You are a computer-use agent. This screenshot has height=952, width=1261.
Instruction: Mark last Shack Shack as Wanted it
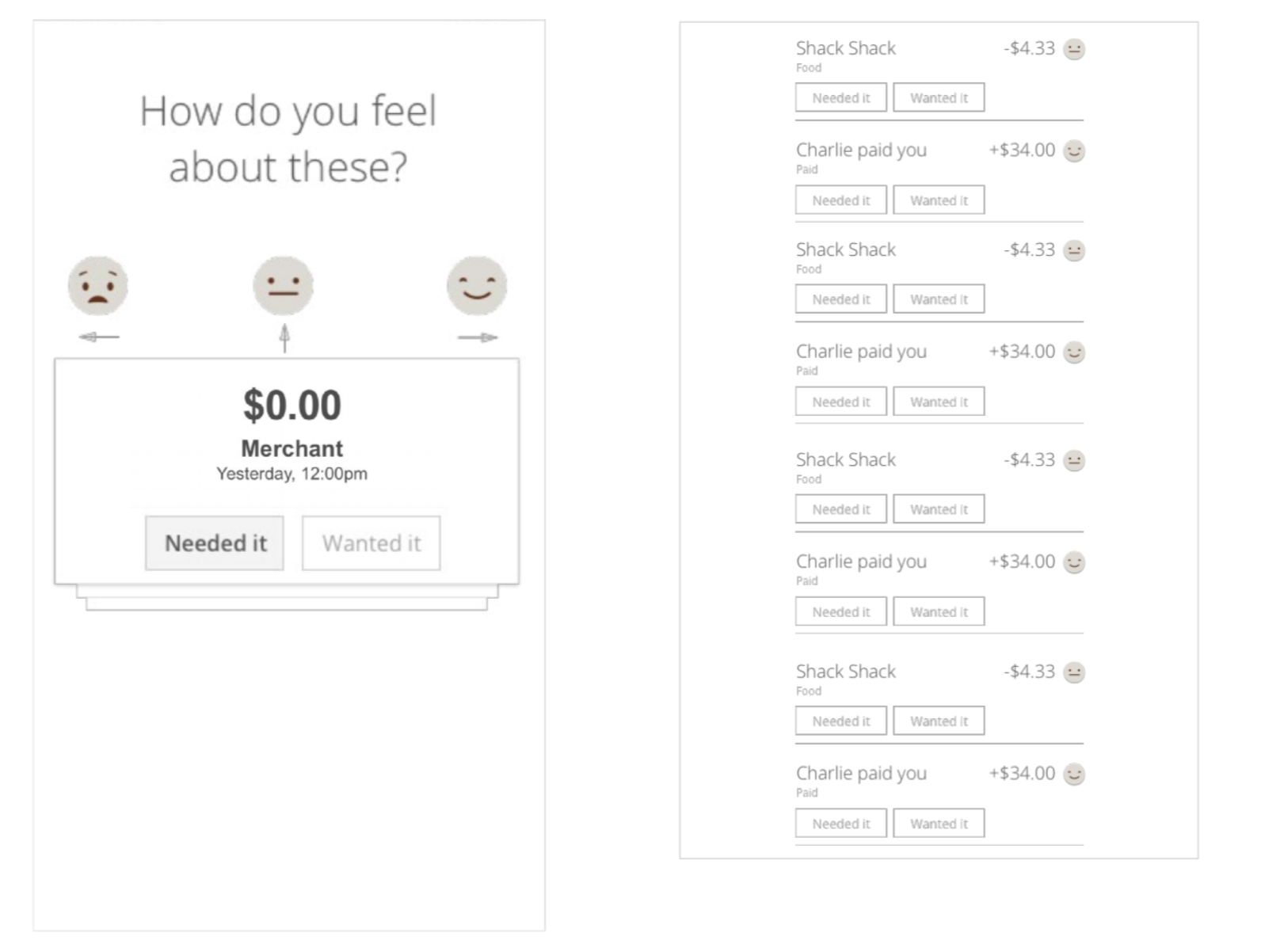(939, 721)
